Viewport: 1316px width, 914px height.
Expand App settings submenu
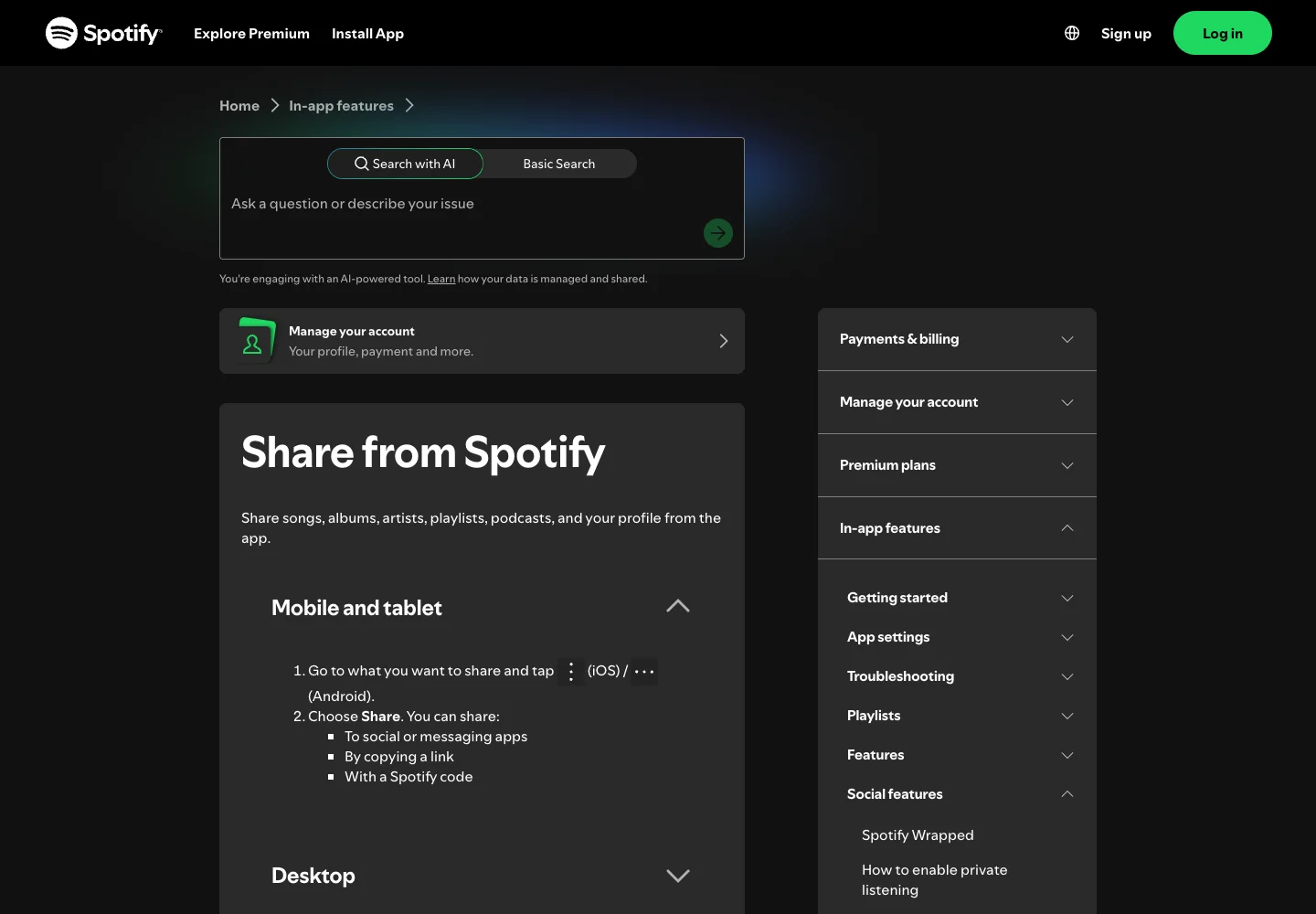960,637
